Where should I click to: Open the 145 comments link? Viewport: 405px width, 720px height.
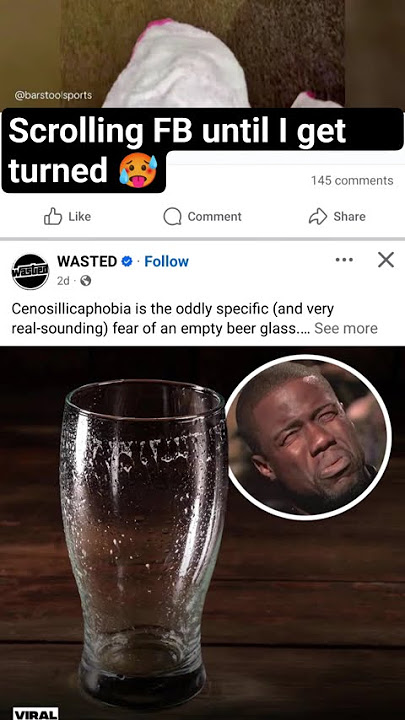352,180
